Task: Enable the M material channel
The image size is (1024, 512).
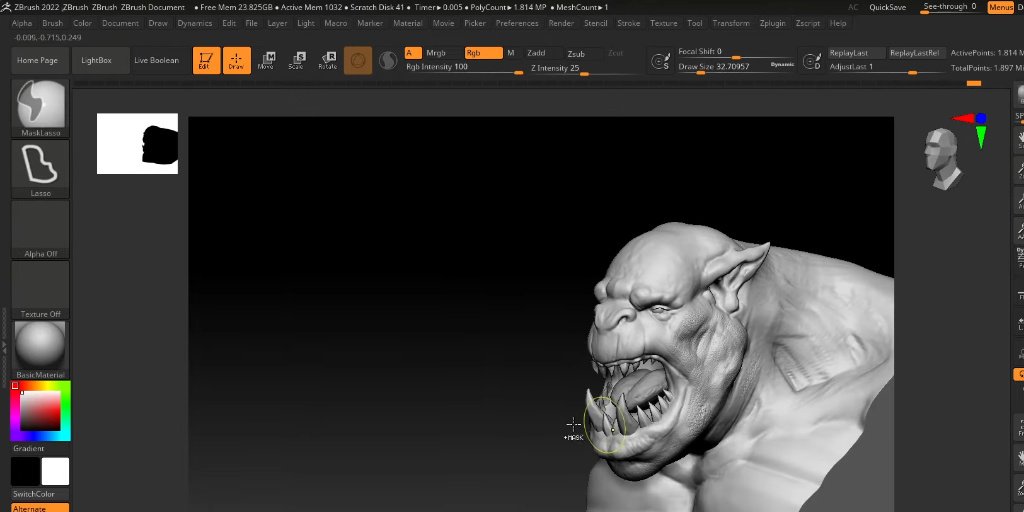Action: click(511, 53)
